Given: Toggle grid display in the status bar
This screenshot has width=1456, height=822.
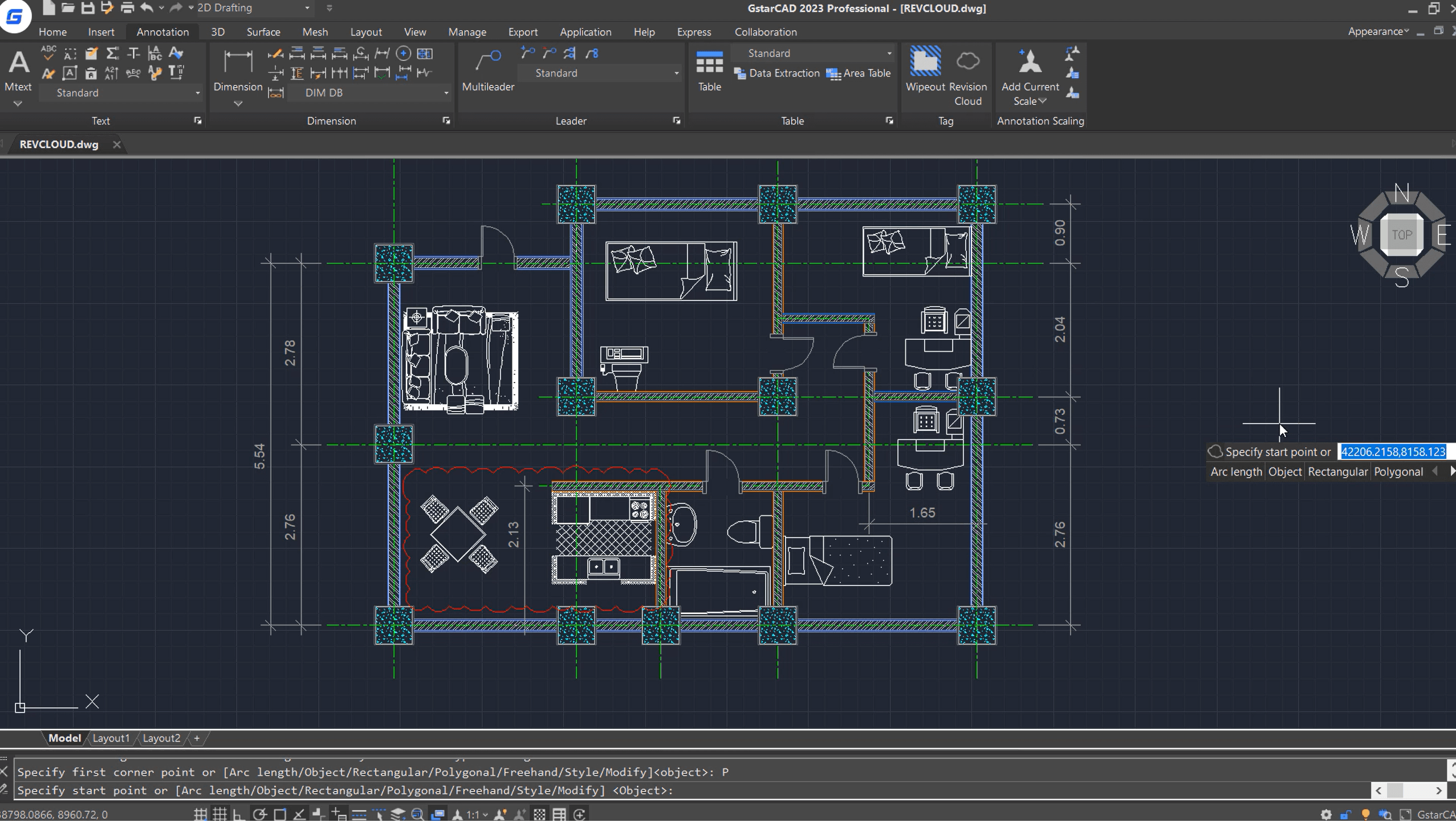Looking at the screenshot, I should coord(219,815).
